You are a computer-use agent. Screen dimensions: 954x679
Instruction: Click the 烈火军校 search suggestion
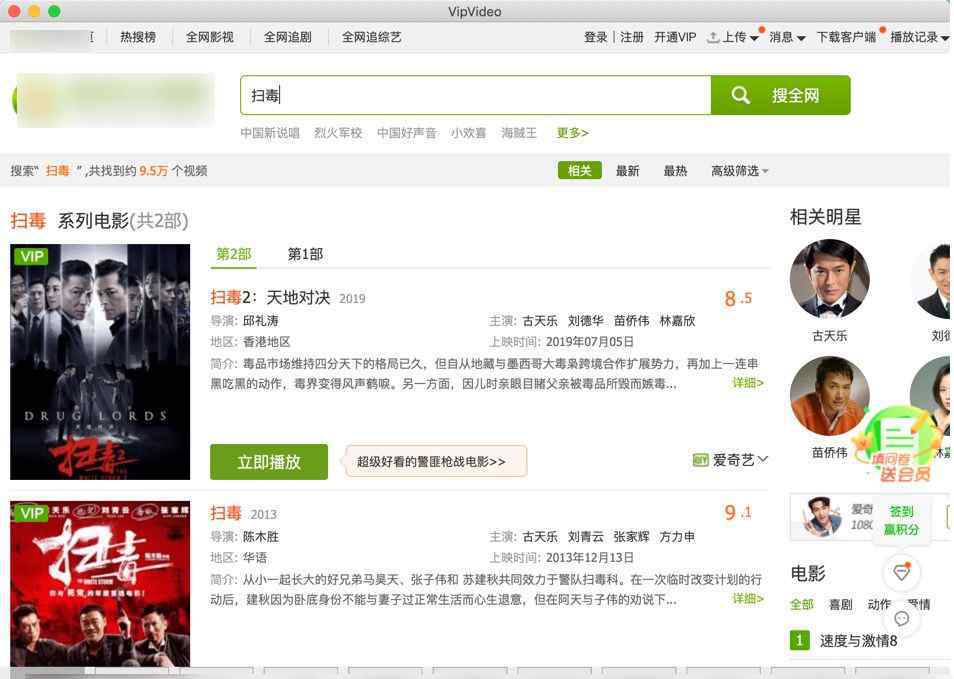338,133
